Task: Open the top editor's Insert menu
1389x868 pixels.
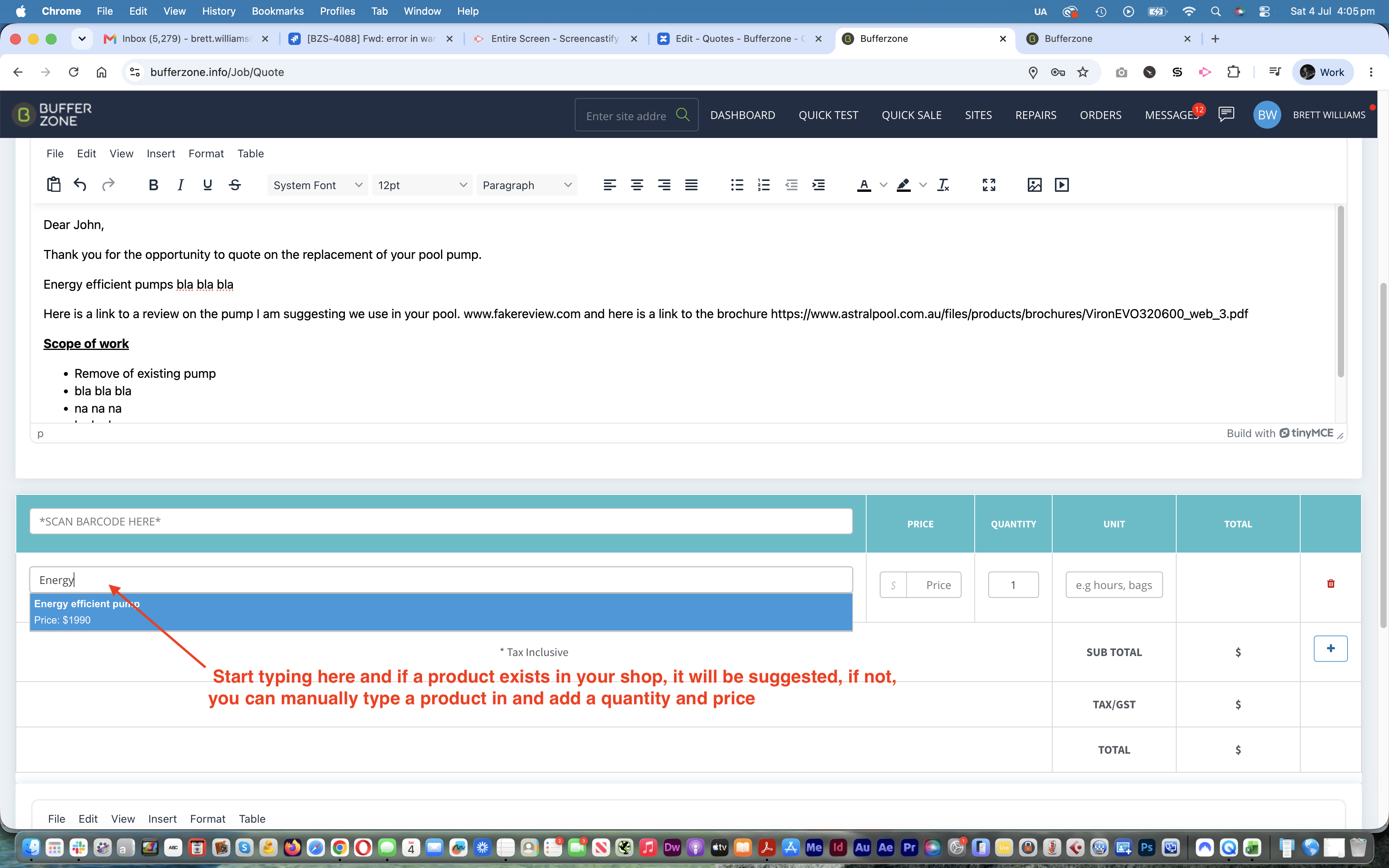Action: click(x=161, y=153)
